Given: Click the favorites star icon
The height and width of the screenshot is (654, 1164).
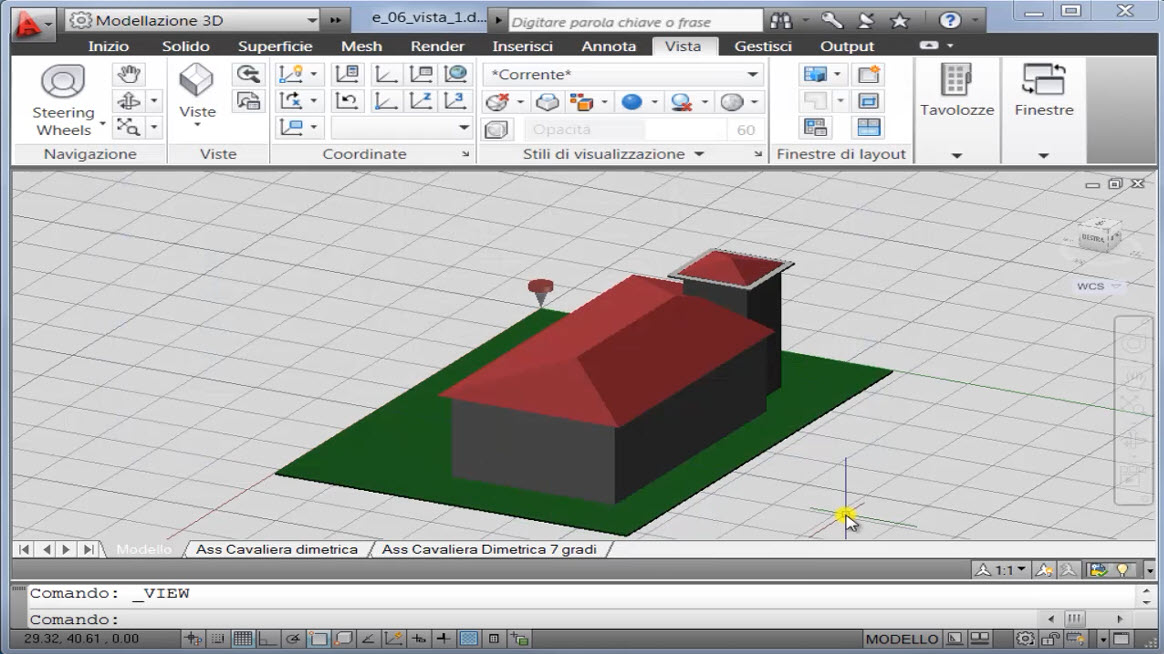Looking at the screenshot, I should click(899, 20).
